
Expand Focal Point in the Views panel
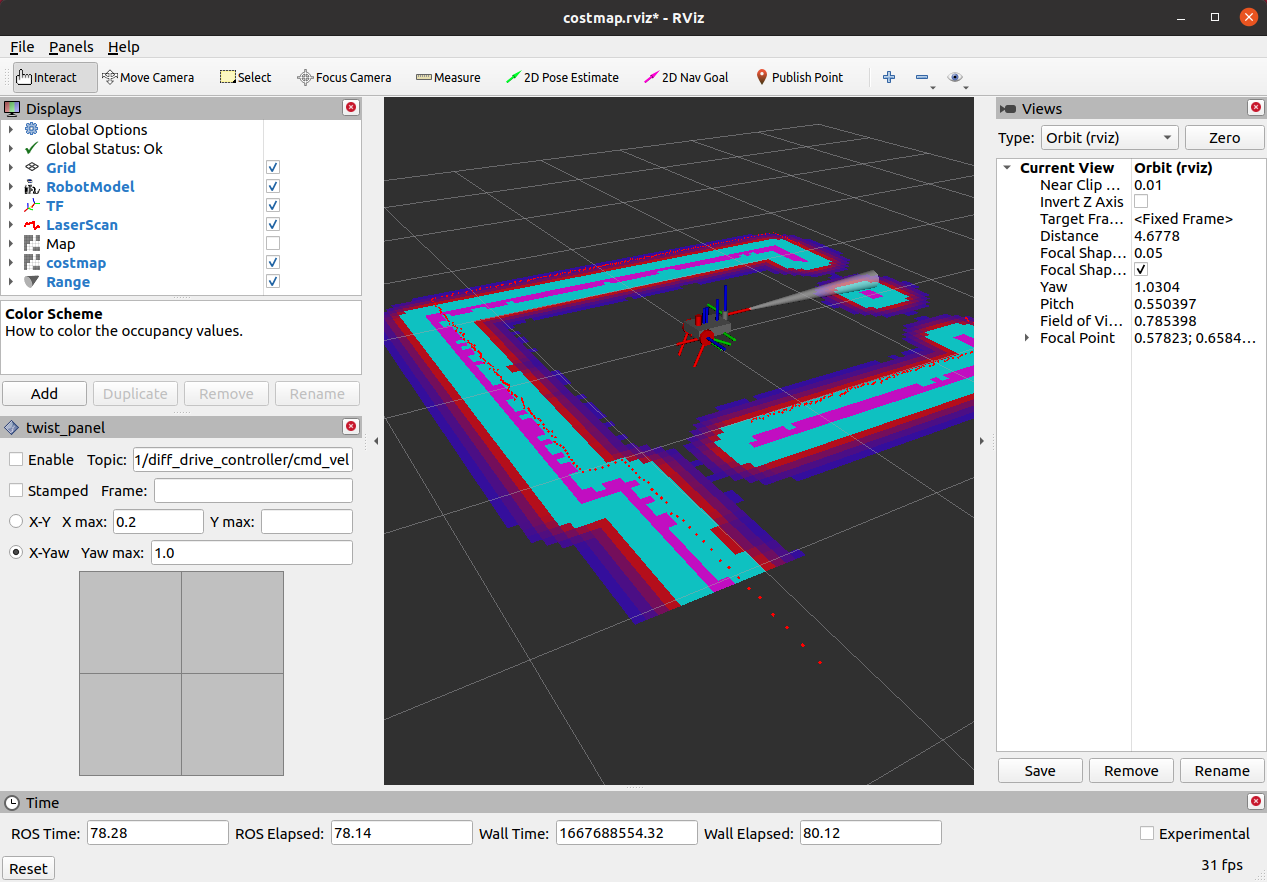[1025, 337]
